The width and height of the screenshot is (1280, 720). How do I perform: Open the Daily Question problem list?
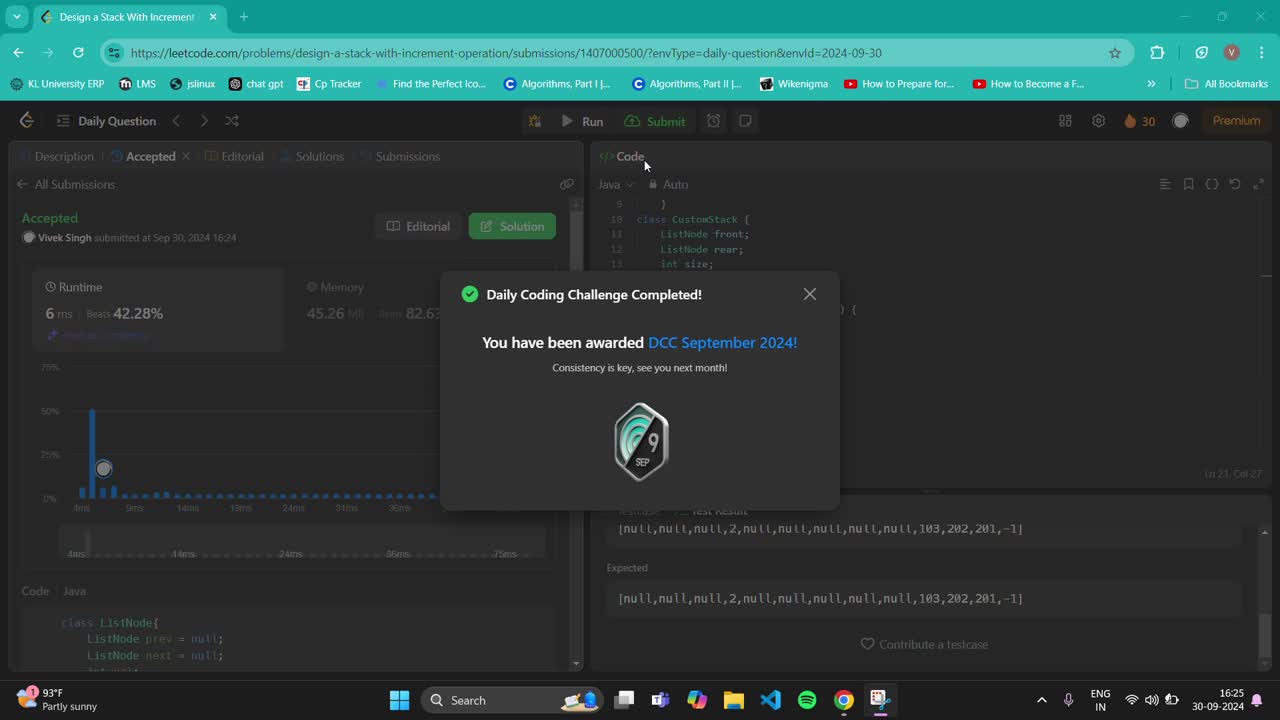tap(106, 121)
